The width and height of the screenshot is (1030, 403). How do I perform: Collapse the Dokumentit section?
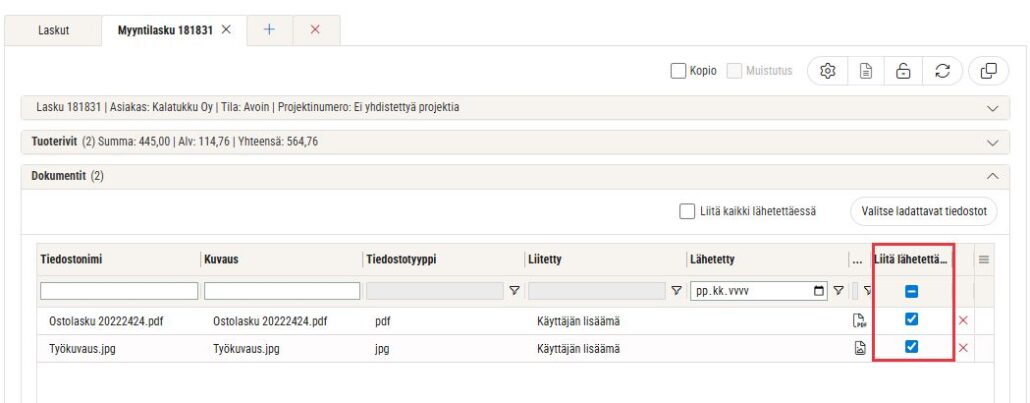click(x=992, y=176)
